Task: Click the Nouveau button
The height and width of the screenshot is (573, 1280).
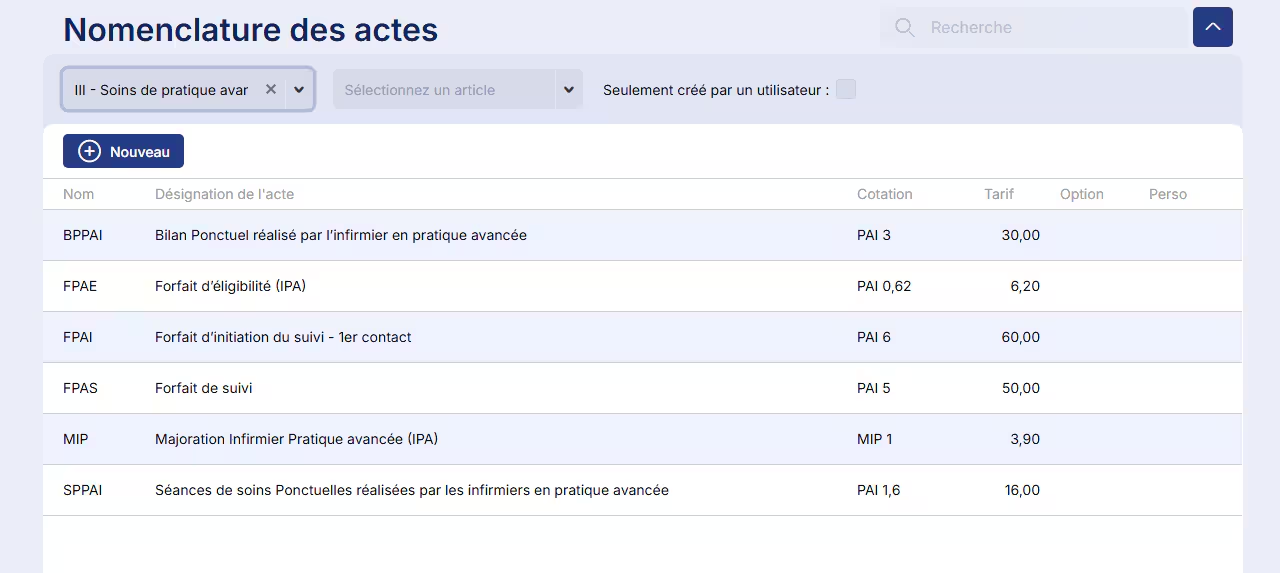Action: 124,152
